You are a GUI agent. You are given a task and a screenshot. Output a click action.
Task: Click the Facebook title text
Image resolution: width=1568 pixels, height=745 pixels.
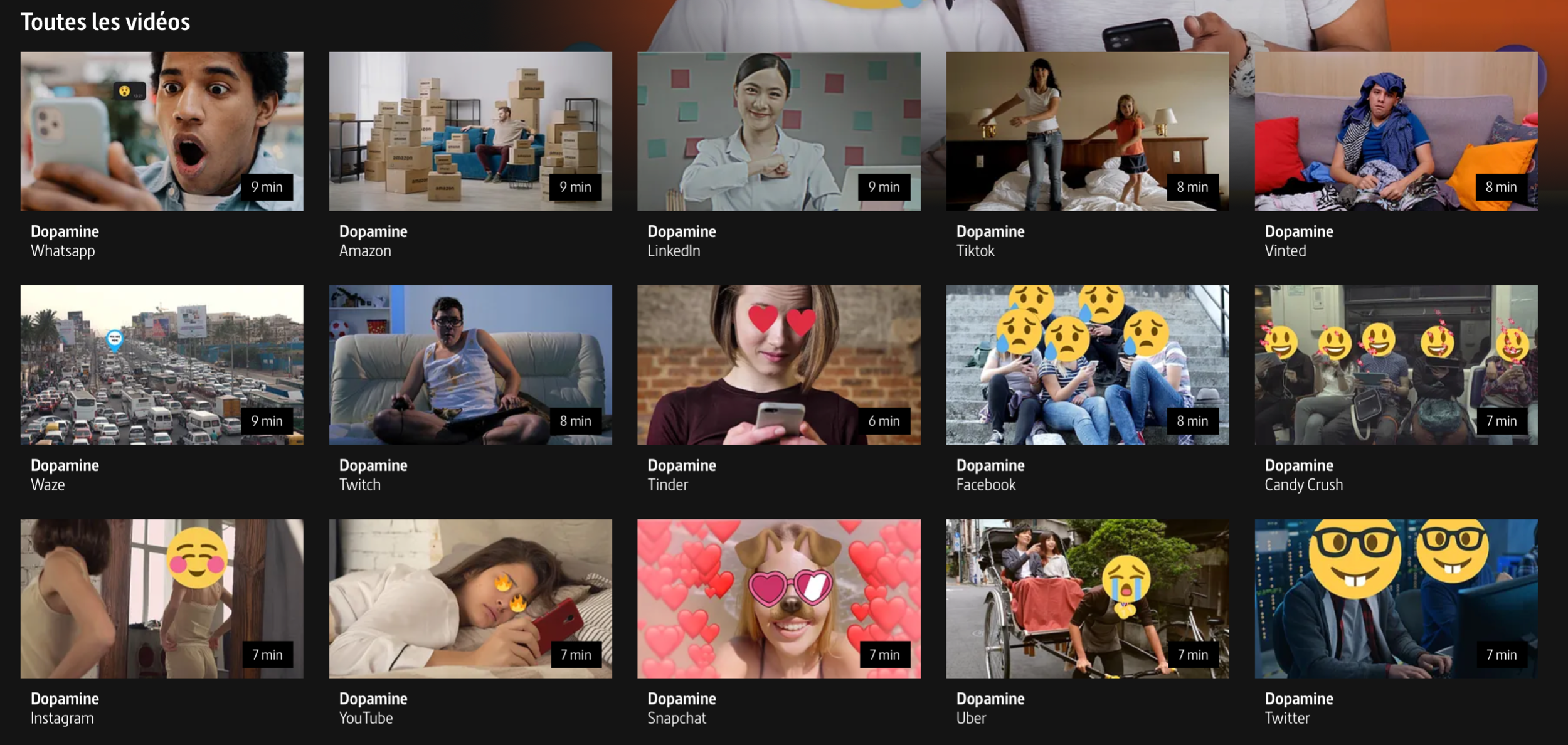tap(985, 485)
